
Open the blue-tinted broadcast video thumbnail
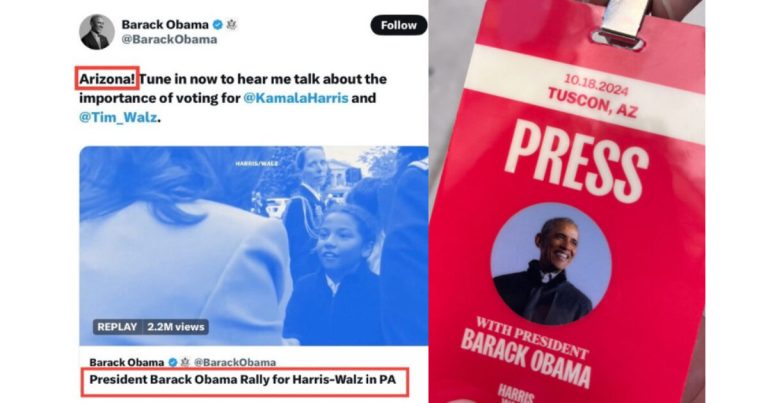(254, 246)
